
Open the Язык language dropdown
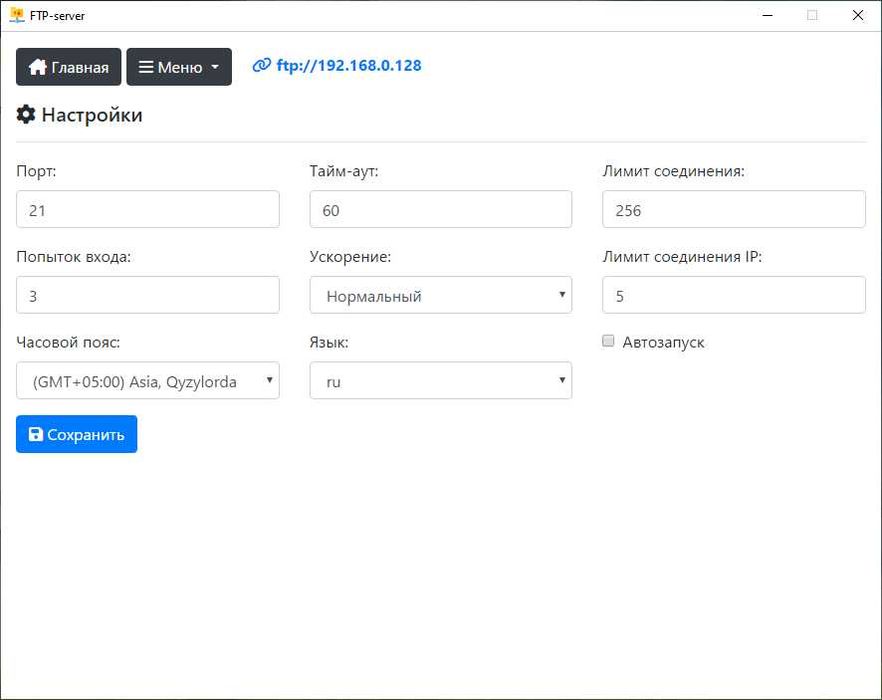441,381
